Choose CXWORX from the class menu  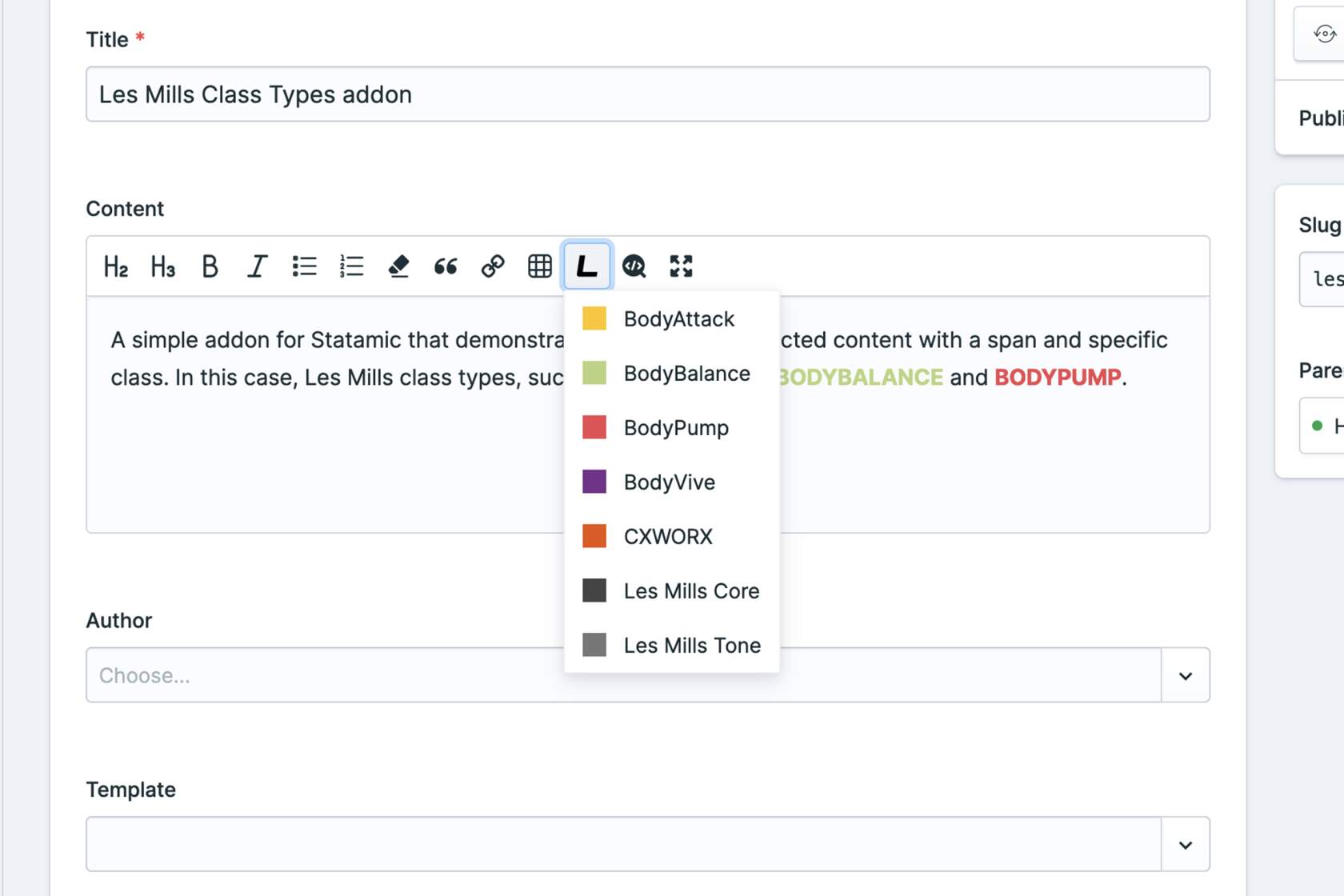(x=672, y=537)
